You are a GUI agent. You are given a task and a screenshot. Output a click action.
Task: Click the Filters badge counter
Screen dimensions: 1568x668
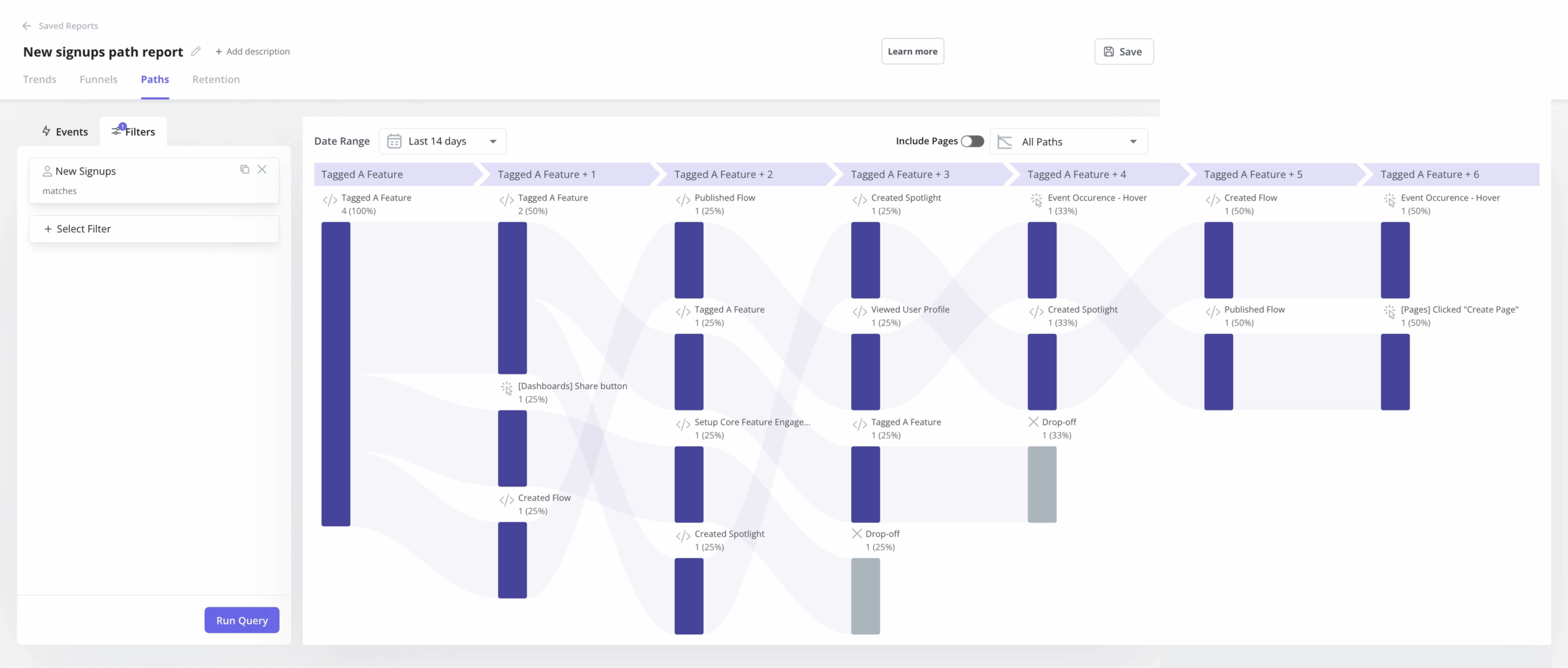pyautogui.click(x=123, y=126)
